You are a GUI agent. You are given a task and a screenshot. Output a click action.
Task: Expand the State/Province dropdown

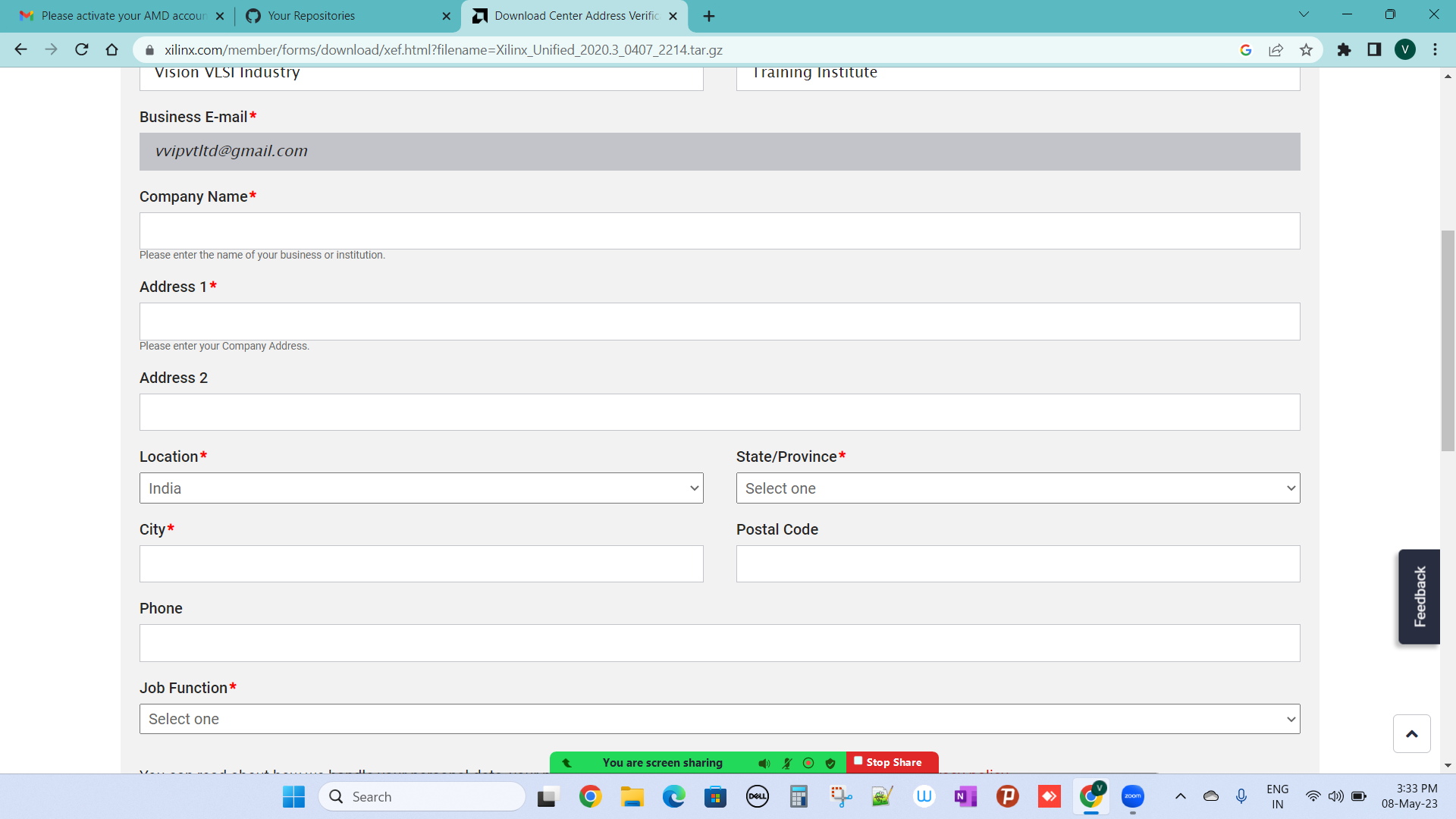pos(1018,488)
